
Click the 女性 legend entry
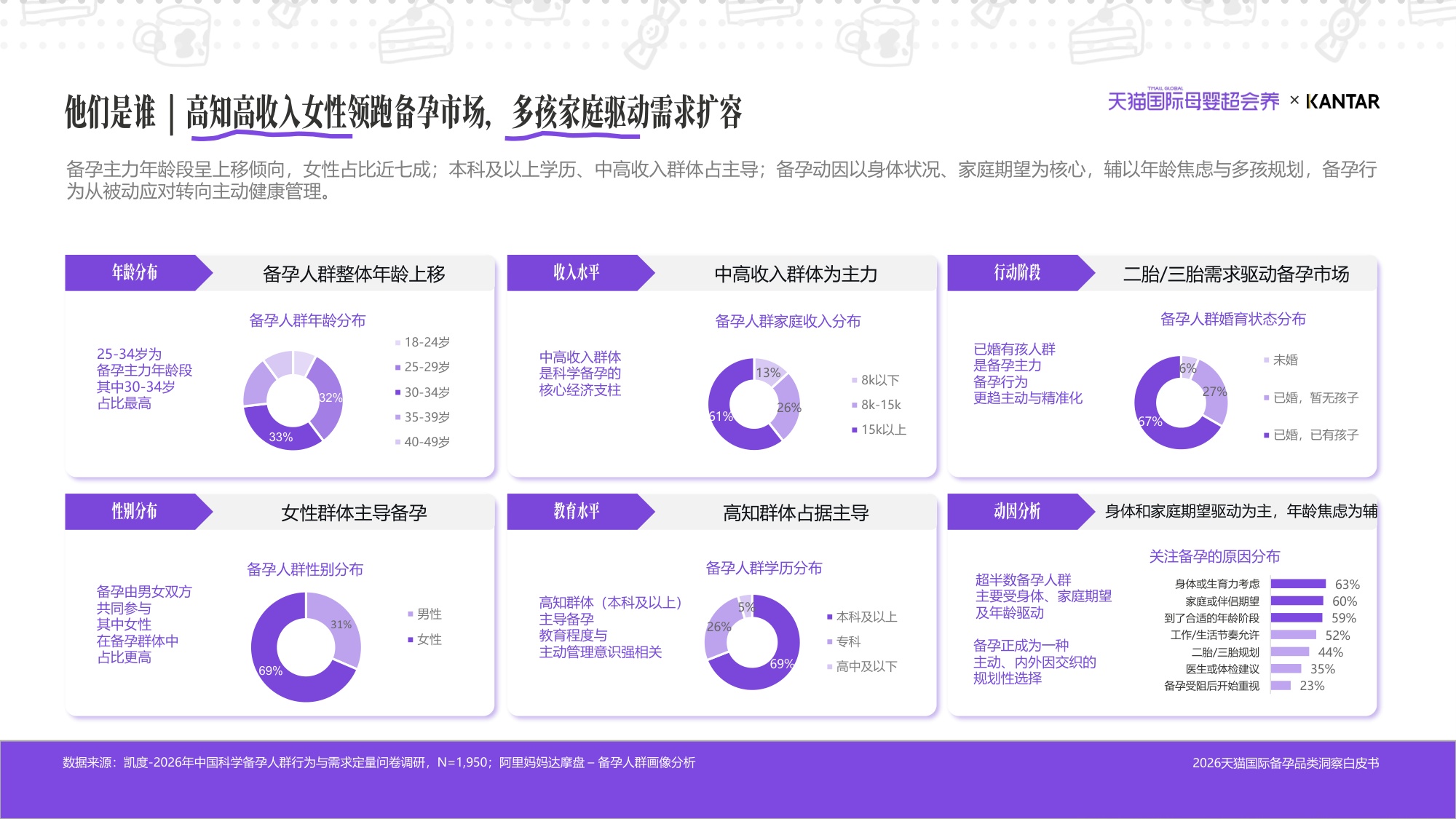(424, 639)
